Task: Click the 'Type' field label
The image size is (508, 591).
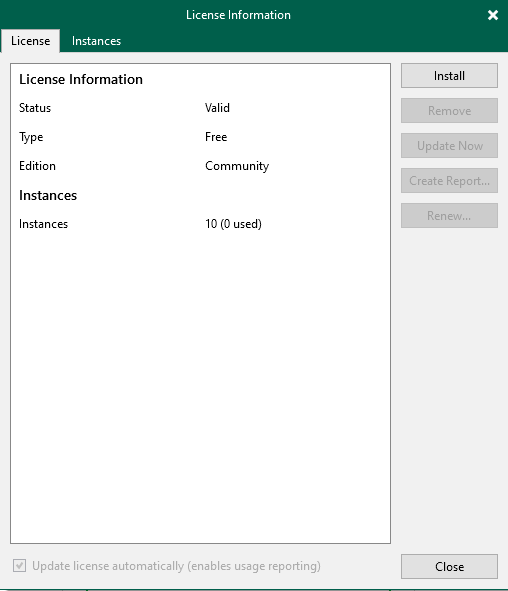Action: [x=31, y=137]
